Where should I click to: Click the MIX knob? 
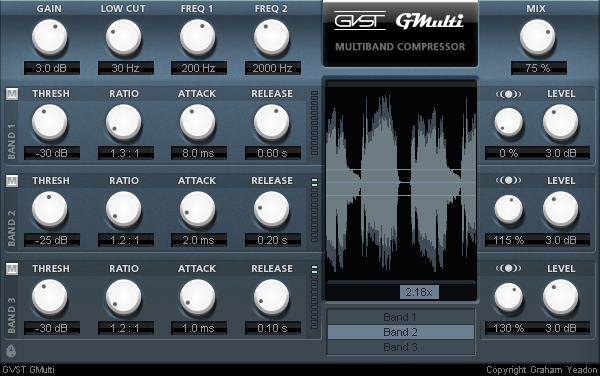(x=538, y=37)
